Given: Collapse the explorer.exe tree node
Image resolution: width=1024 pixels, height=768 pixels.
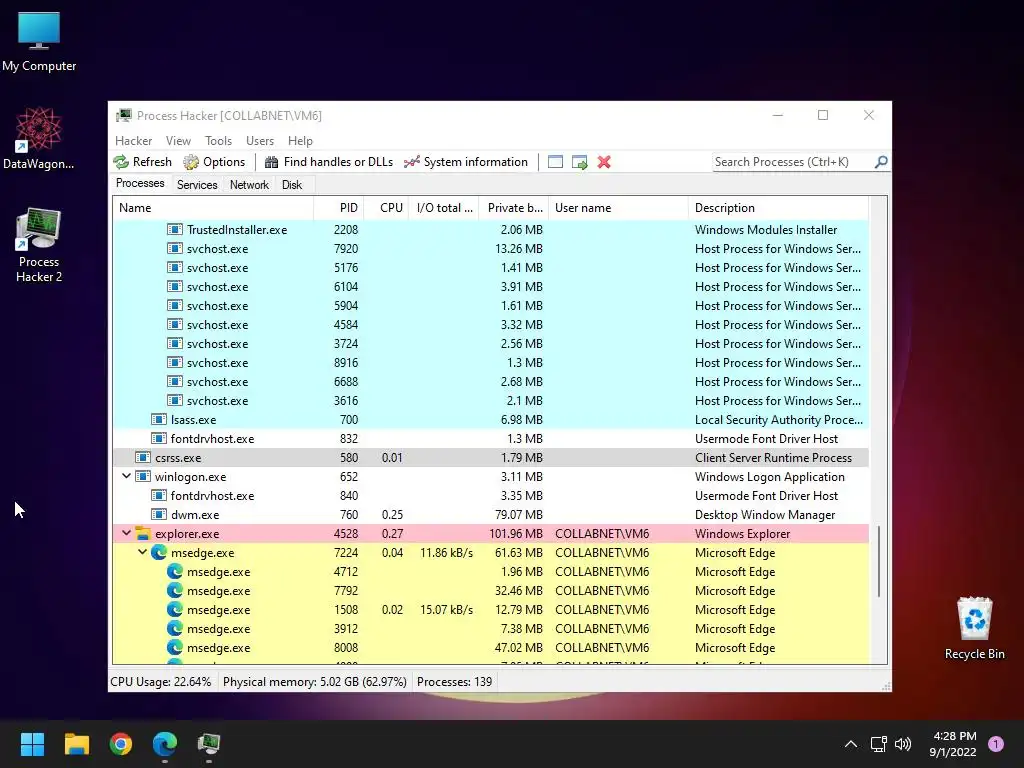Looking at the screenshot, I should pyautogui.click(x=127, y=533).
